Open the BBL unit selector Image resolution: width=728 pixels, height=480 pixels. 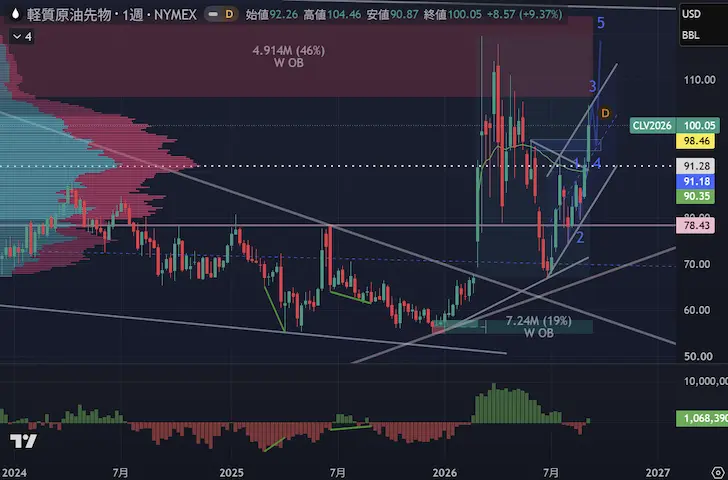tap(691, 35)
